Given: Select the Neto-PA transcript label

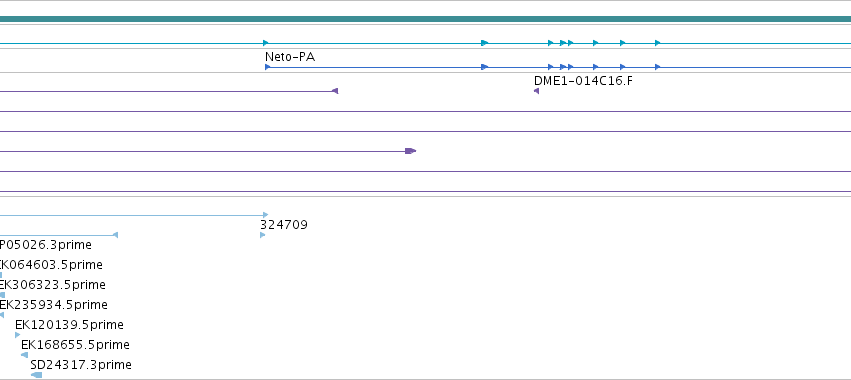Looking at the screenshot, I should (x=290, y=56).
